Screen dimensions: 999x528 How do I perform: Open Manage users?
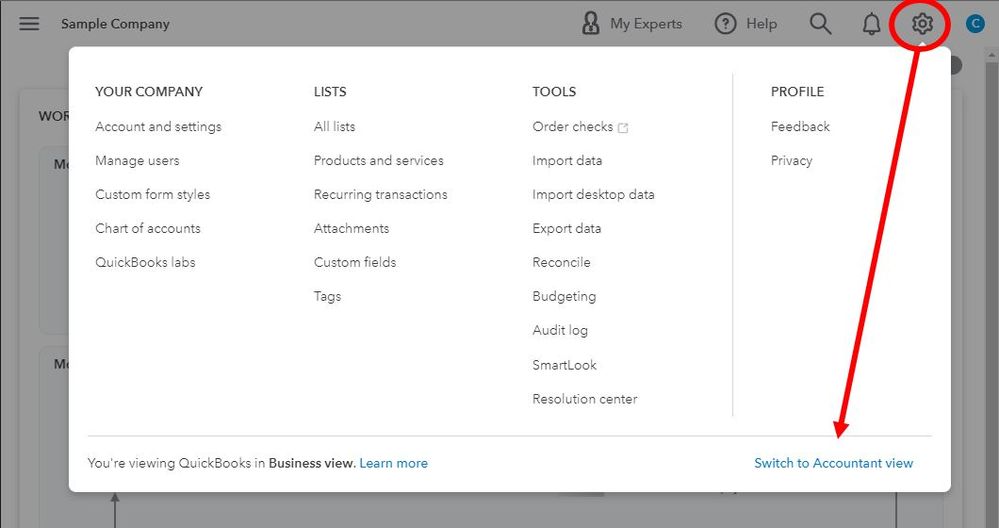tap(137, 161)
